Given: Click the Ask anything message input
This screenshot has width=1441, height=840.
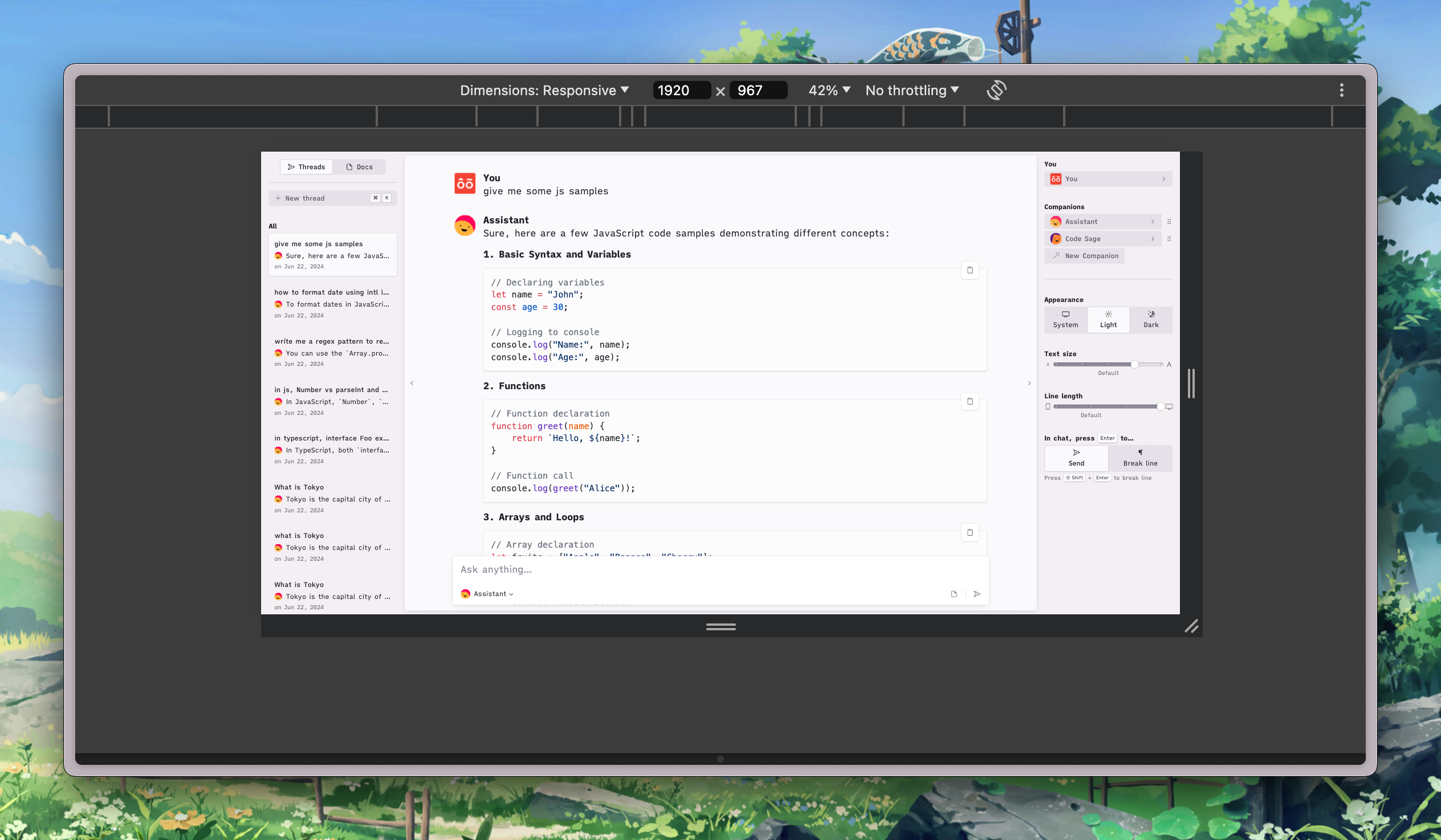Looking at the screenshot, I should tap(720, 569).
